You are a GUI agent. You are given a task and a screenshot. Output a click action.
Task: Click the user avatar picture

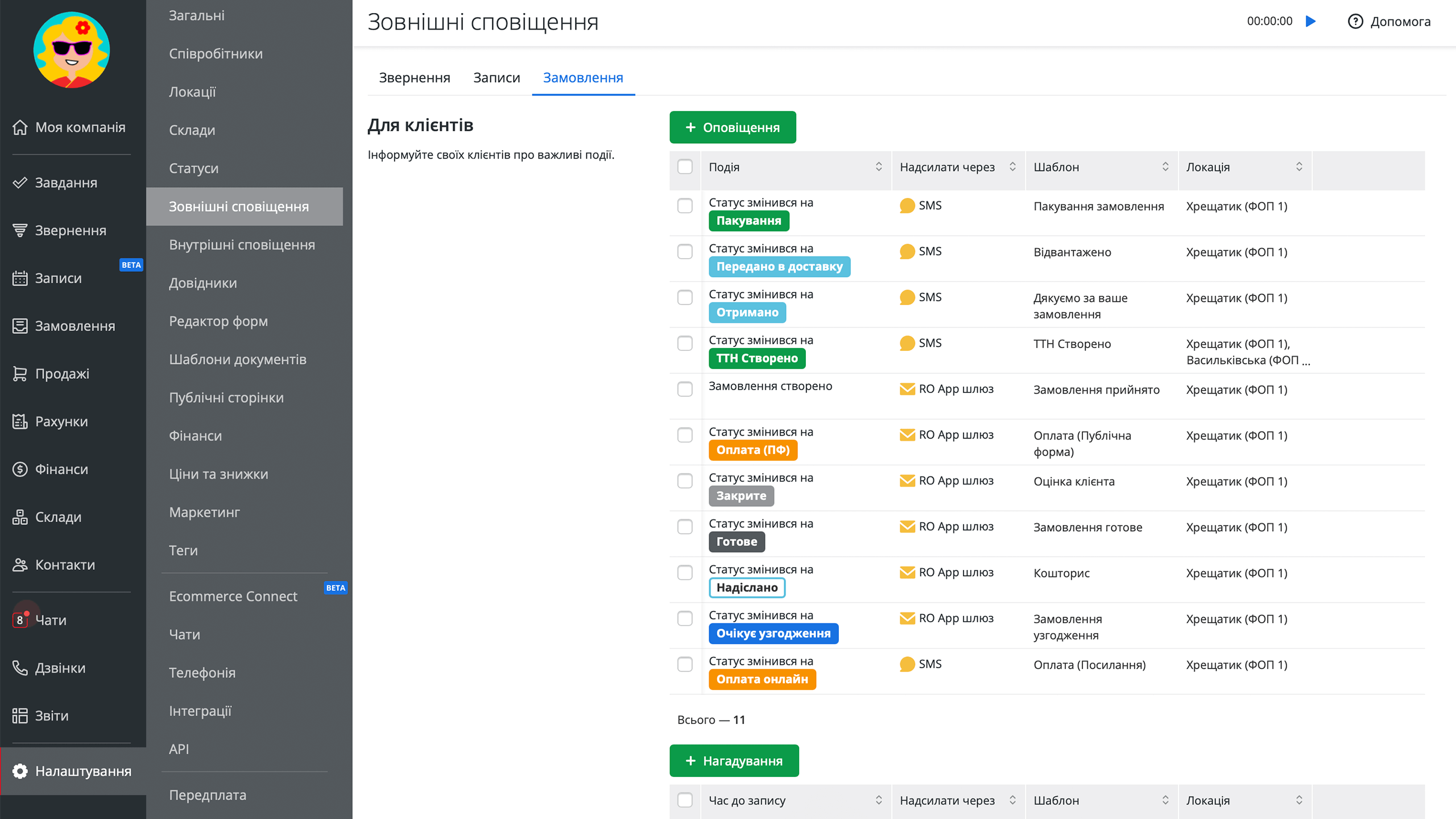coord(72,50)
